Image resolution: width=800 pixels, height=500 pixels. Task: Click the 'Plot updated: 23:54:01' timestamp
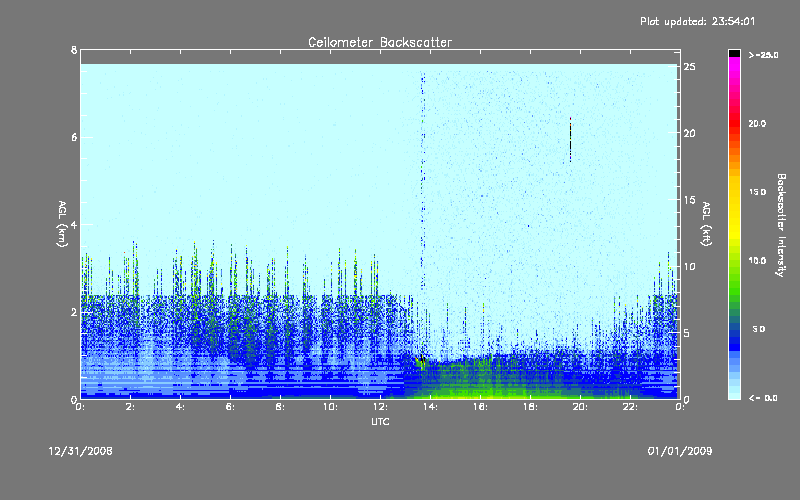697,21
